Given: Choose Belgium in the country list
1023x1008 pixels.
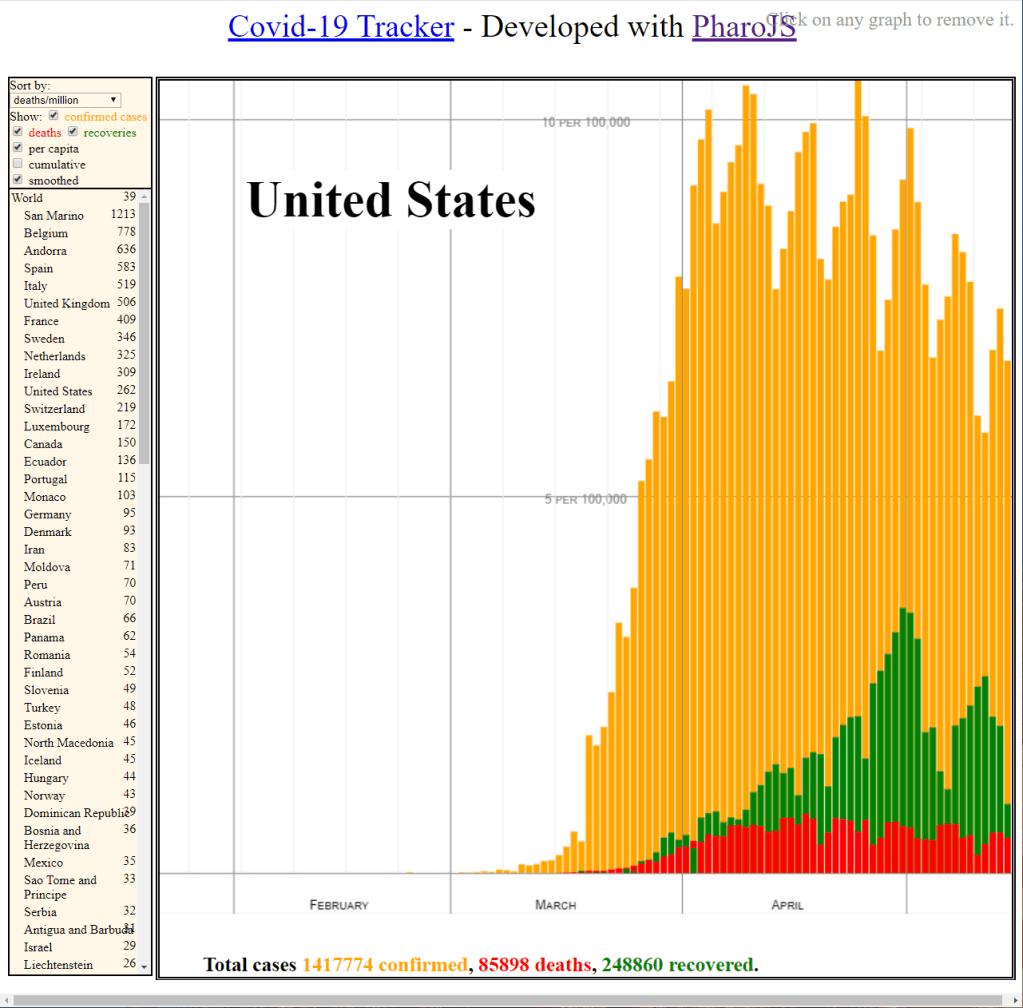Looking at the screenshot, I should coord(46,233).
